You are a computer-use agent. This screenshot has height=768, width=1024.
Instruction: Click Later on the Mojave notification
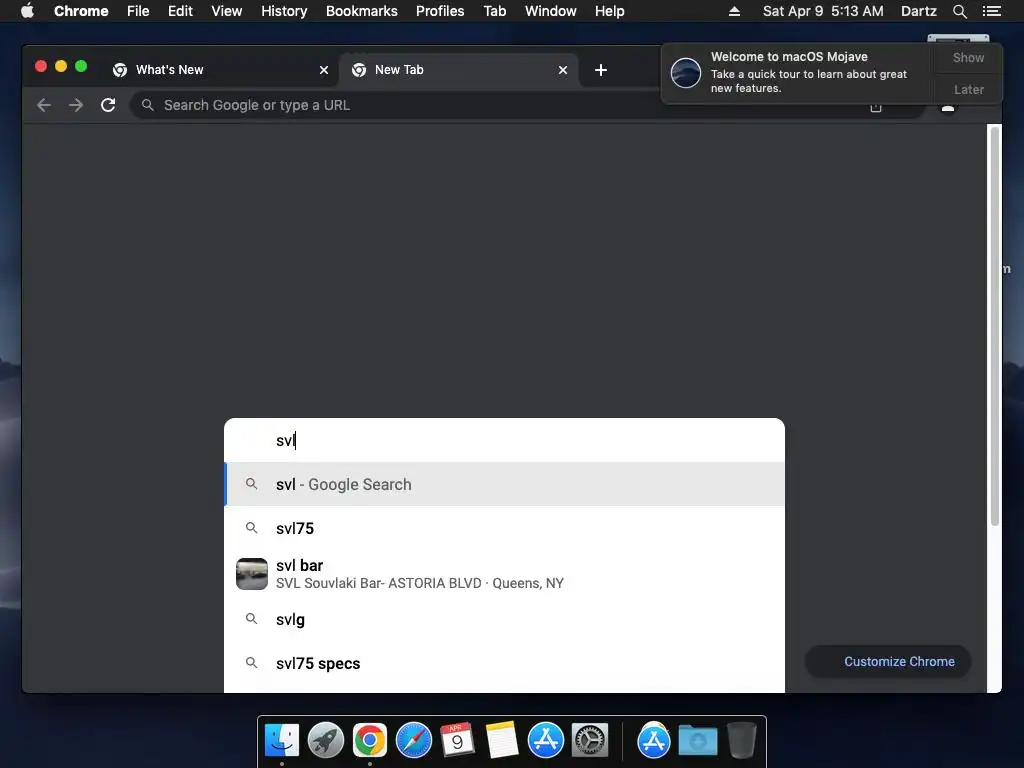click(968, 89)
